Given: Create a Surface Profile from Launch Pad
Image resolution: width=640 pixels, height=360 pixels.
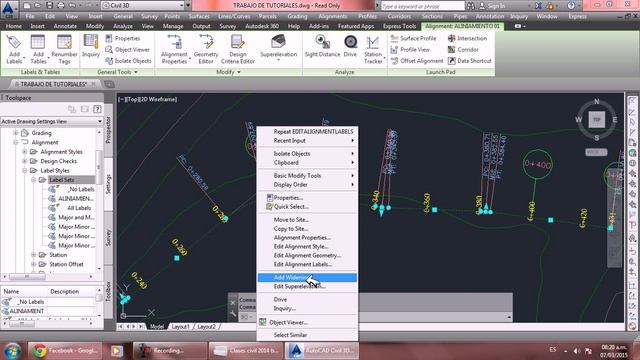Looking at the screenshot, I should [x=413, y=38].
